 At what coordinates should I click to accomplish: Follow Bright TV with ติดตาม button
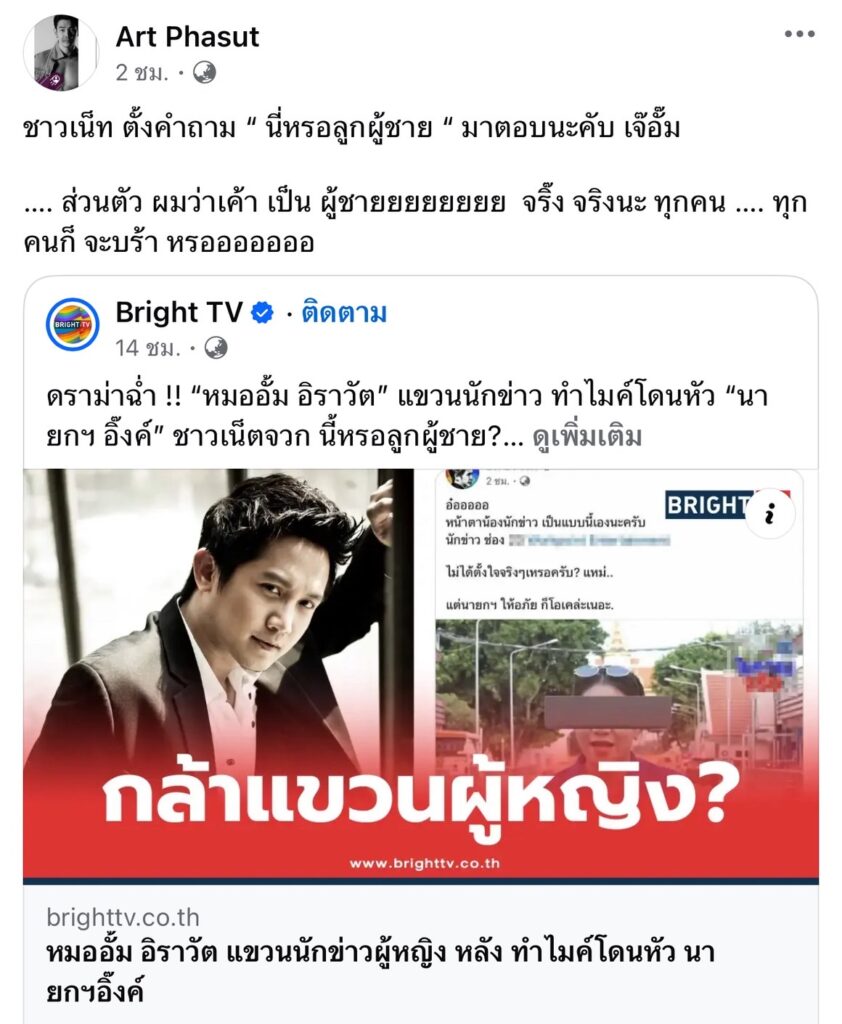344,313
